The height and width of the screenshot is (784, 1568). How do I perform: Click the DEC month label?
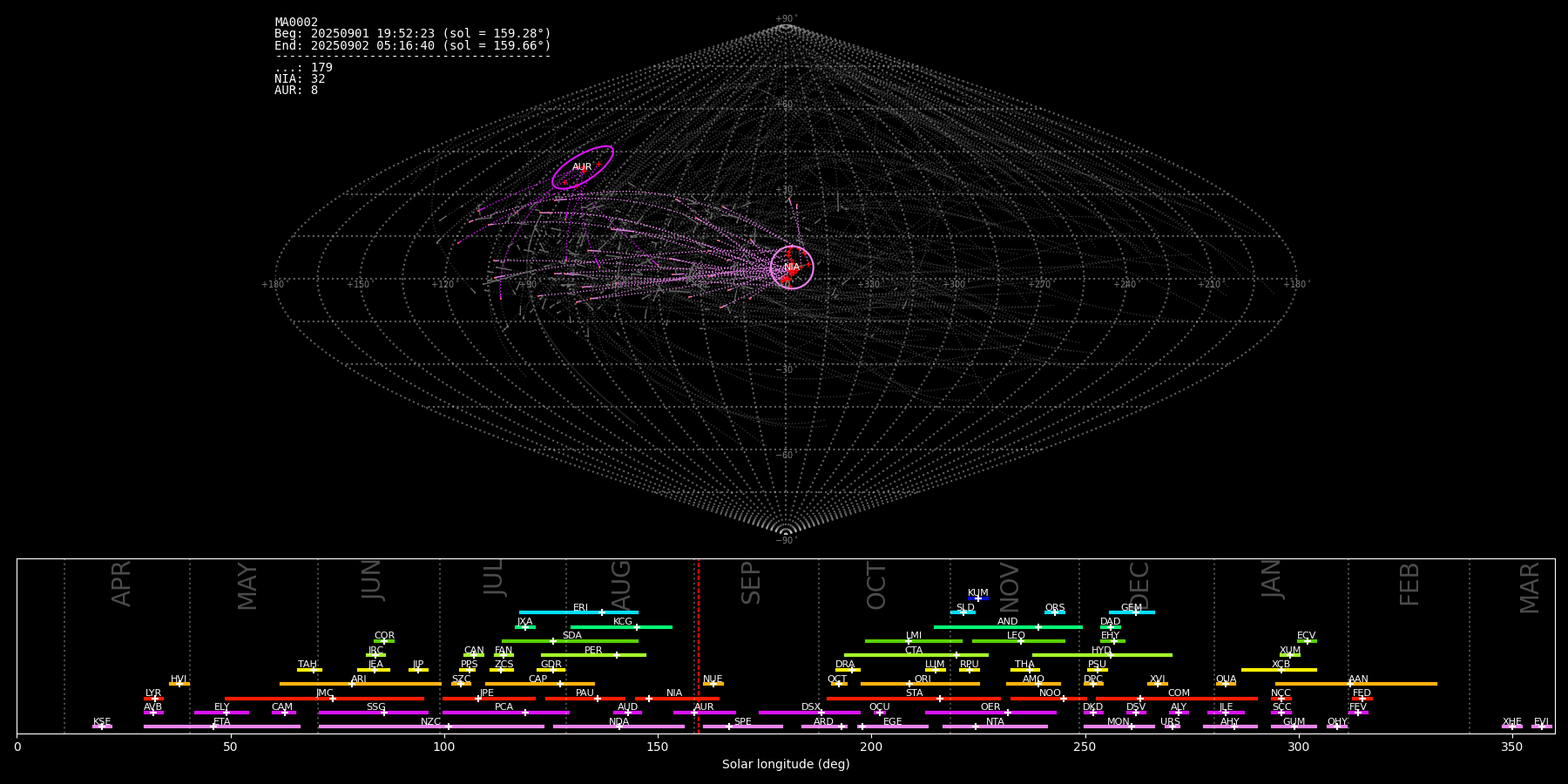(1139, 585)
